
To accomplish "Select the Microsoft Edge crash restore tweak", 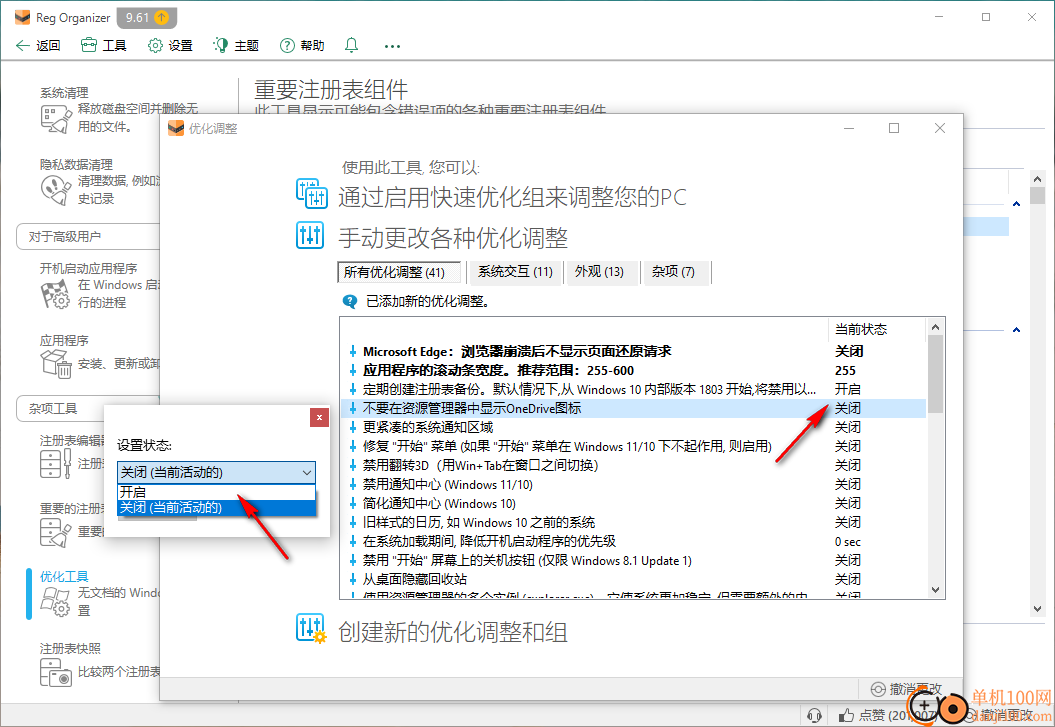I will [x=632, y=351].
